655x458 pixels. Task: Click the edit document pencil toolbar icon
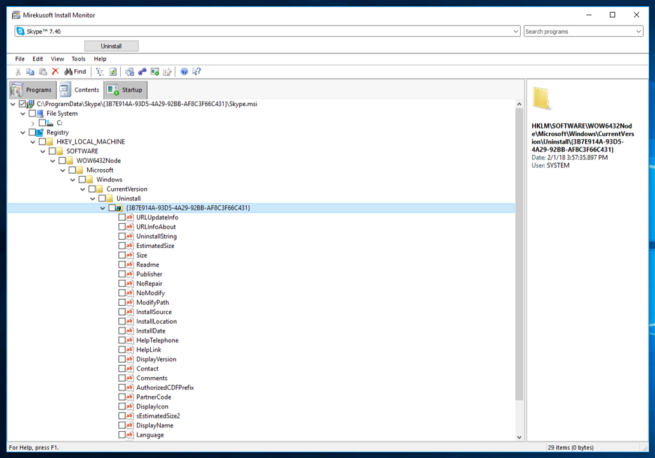pos(168,72)
